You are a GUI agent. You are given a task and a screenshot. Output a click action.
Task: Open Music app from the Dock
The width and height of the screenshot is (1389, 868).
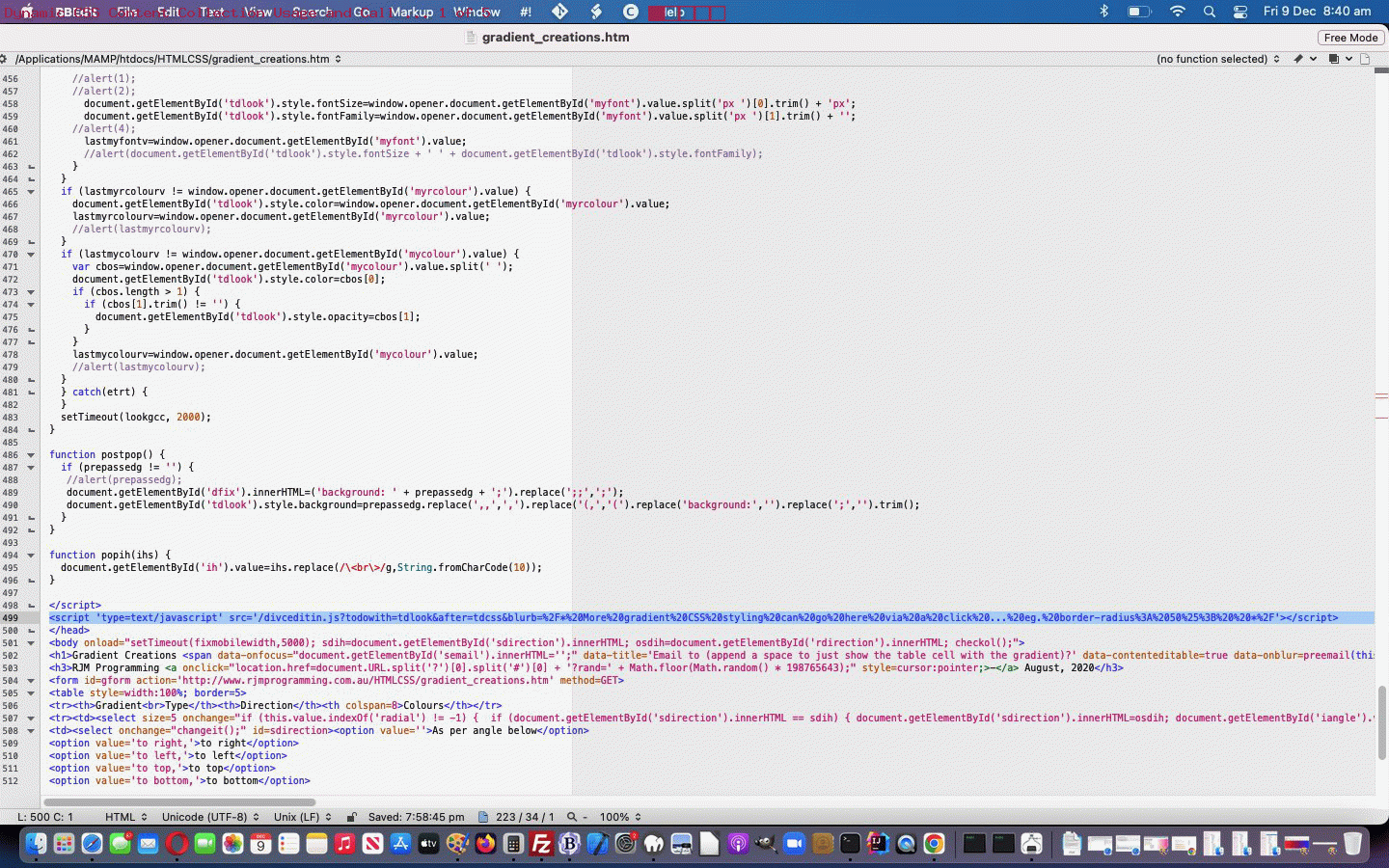[344, 844]
